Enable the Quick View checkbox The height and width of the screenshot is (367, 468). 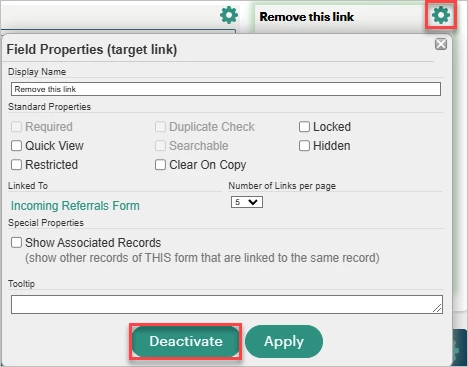point(16,146)
